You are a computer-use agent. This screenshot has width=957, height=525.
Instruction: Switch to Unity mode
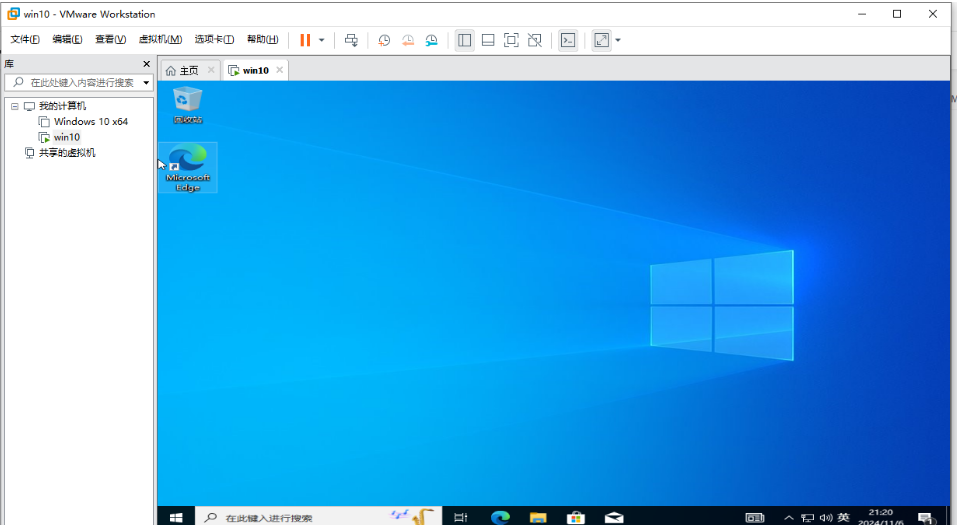tap(535, 40)
